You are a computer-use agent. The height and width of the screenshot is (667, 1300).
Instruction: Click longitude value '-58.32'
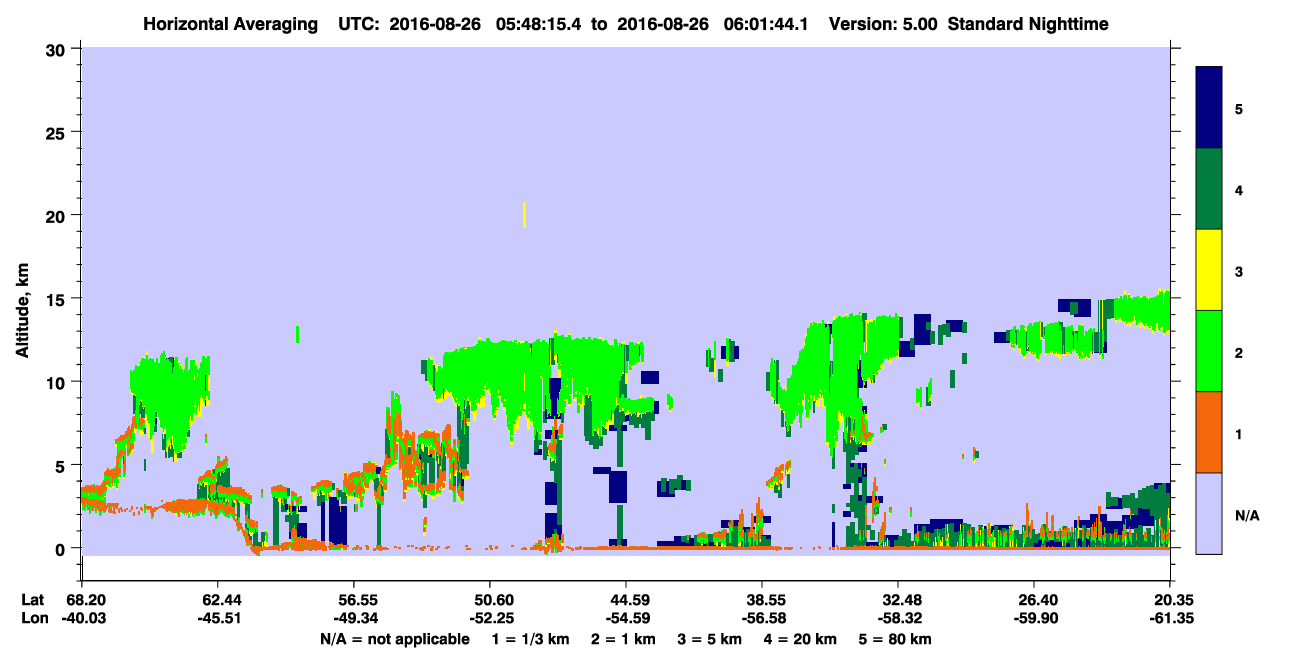tap(898, 618)
